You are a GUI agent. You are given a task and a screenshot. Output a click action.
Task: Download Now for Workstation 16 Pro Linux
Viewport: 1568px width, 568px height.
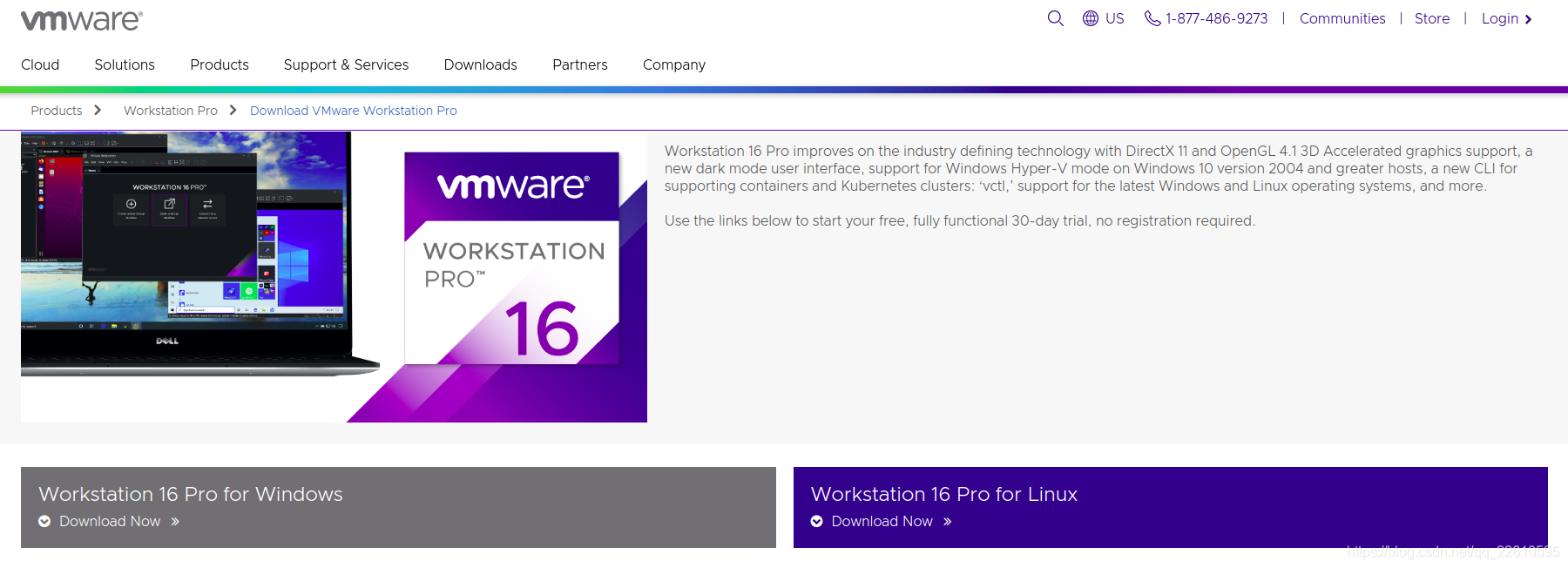click(x=882, y=521)
